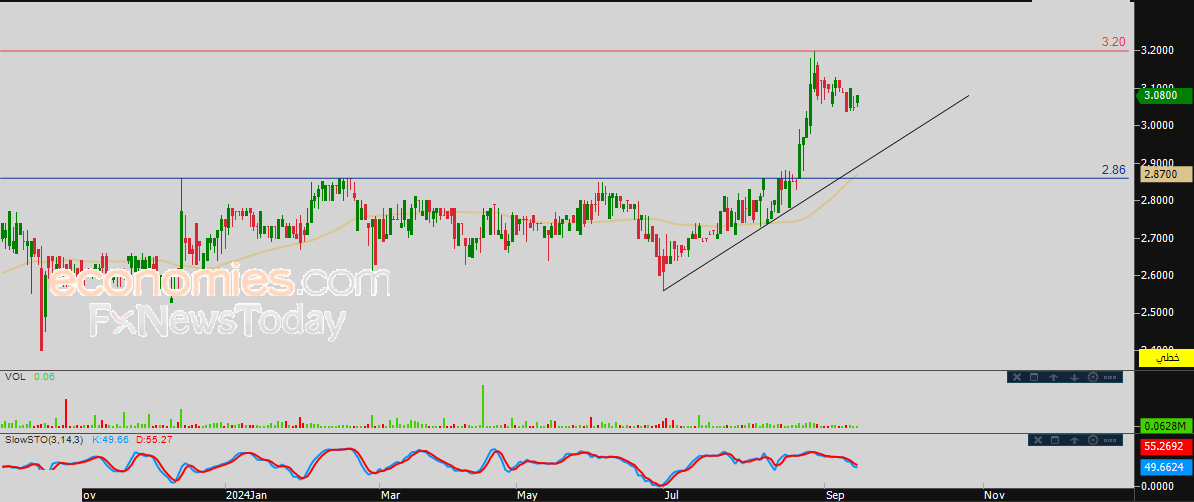Click the Mar date axis label

click(391, 495)
